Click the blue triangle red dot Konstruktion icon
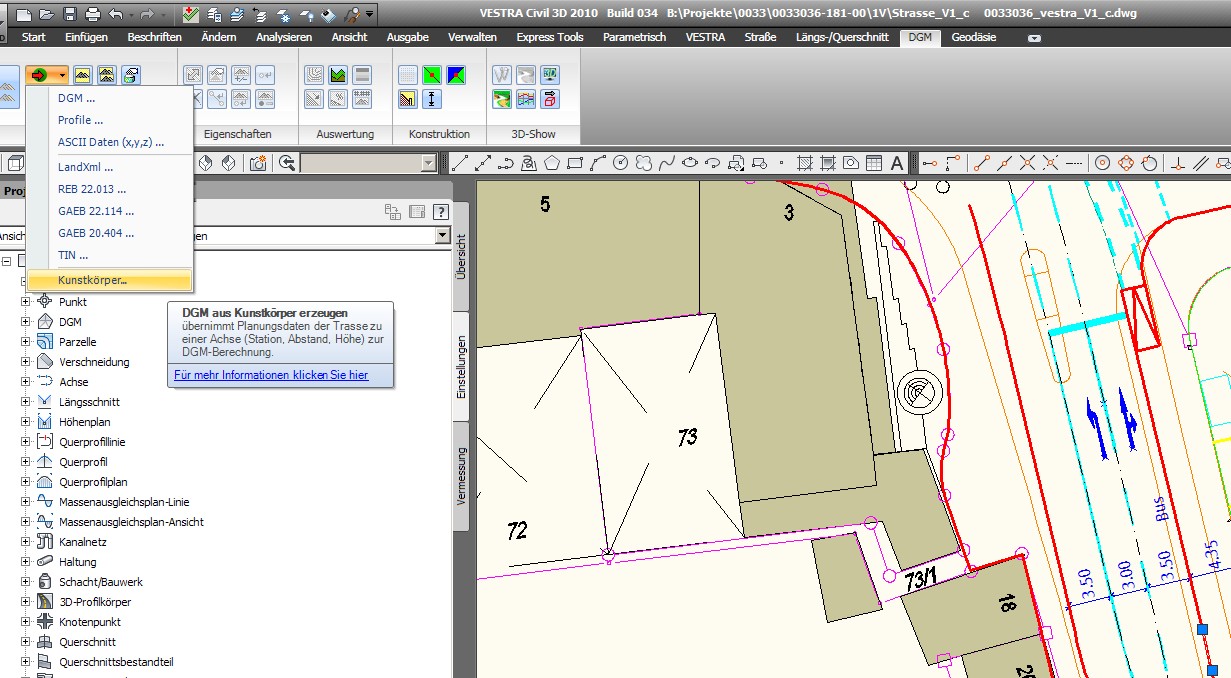 (x=456, y=75)
